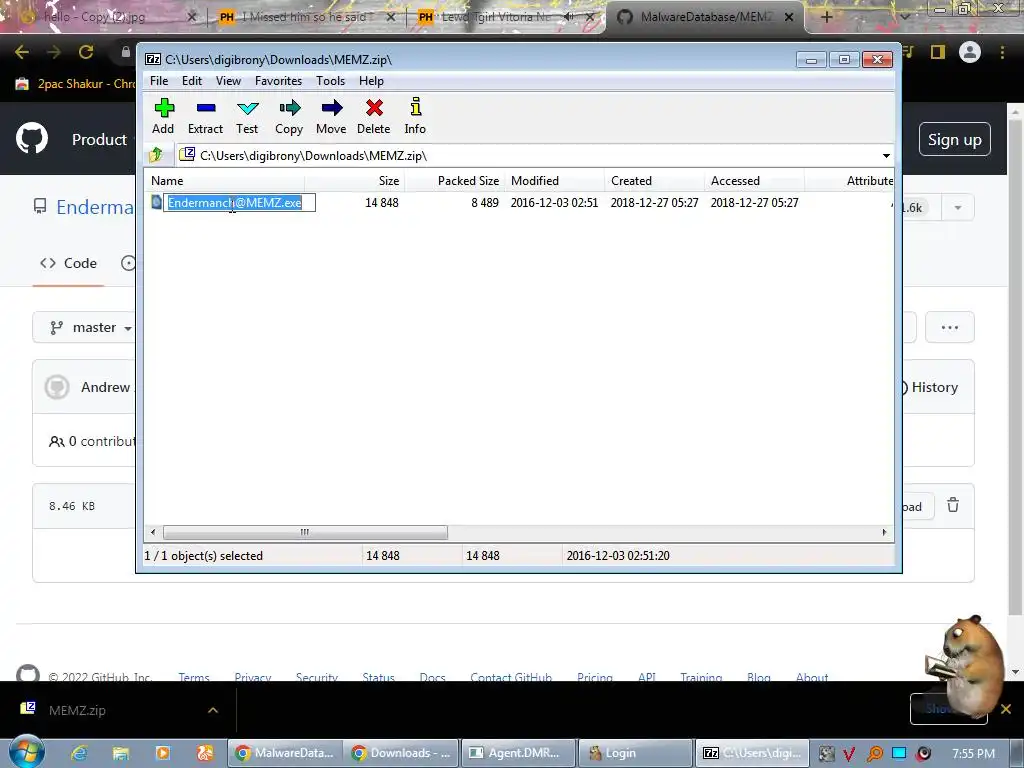This screenshot has height=768, width=1024.
Task: Switch to 'I Missed him so he said' tab
Action: pos(306,17)
